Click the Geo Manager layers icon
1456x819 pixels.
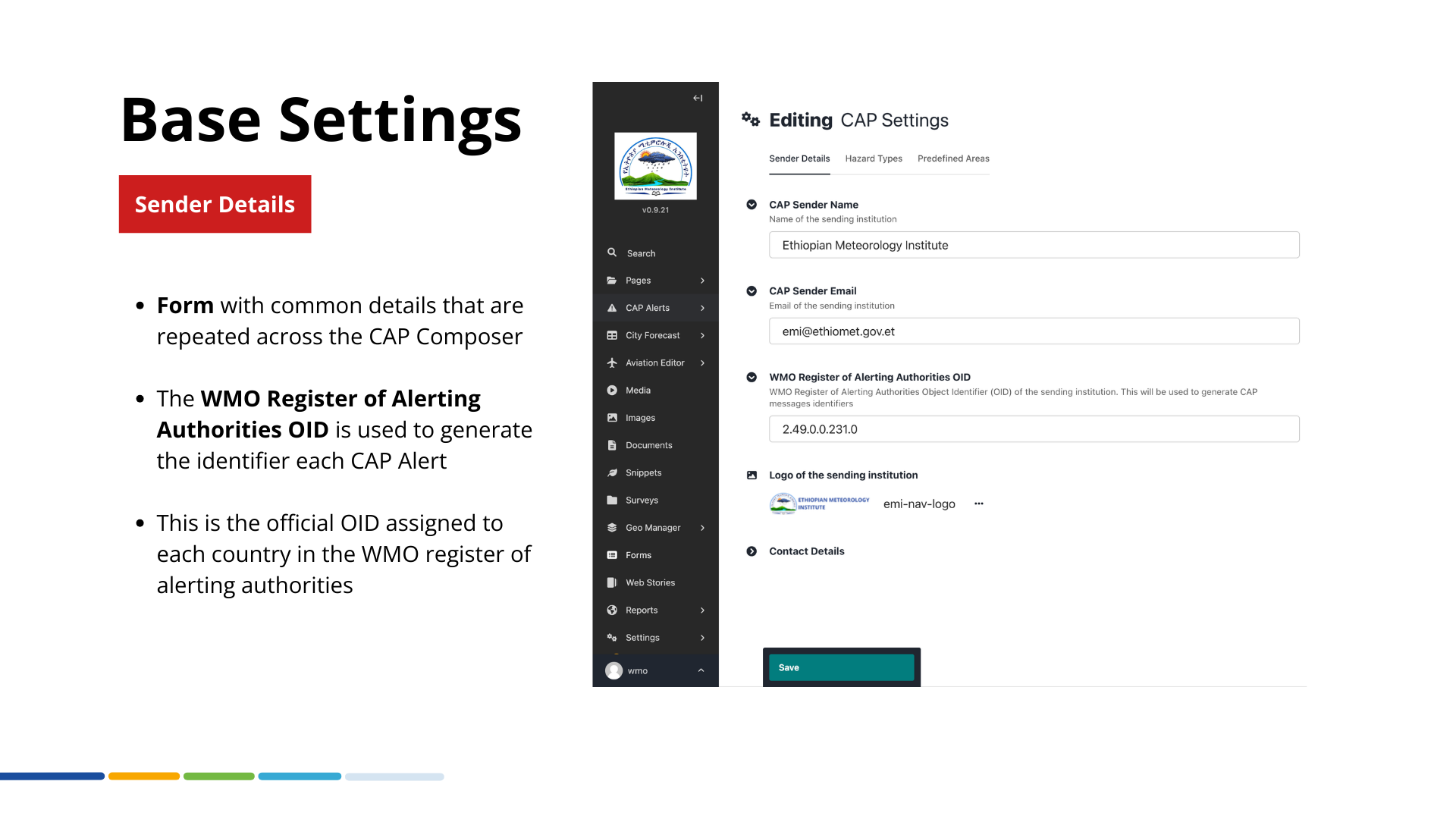click(612, 528)
